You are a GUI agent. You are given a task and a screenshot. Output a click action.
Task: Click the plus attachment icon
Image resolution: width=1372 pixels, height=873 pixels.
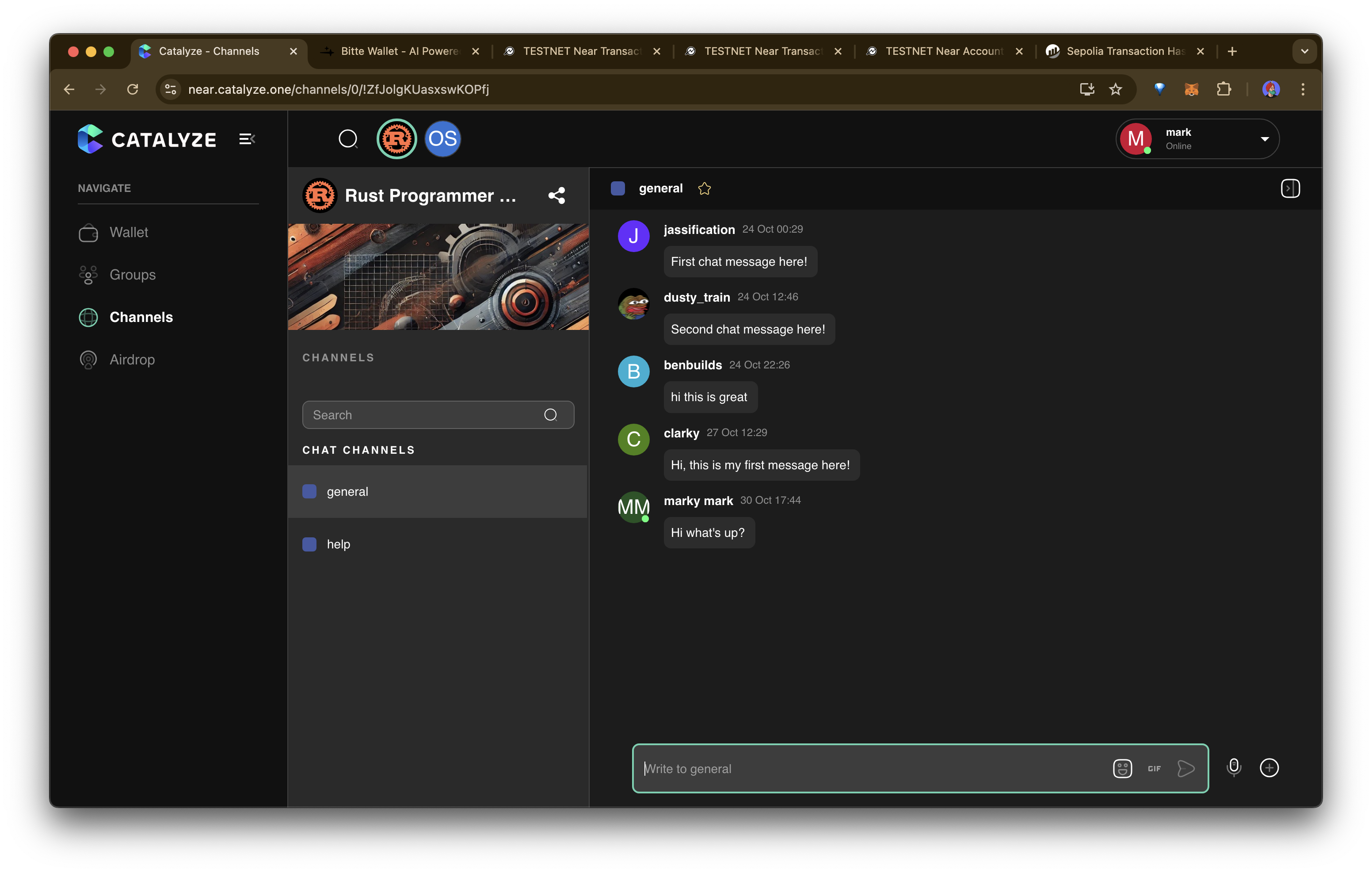[1269, 767]
